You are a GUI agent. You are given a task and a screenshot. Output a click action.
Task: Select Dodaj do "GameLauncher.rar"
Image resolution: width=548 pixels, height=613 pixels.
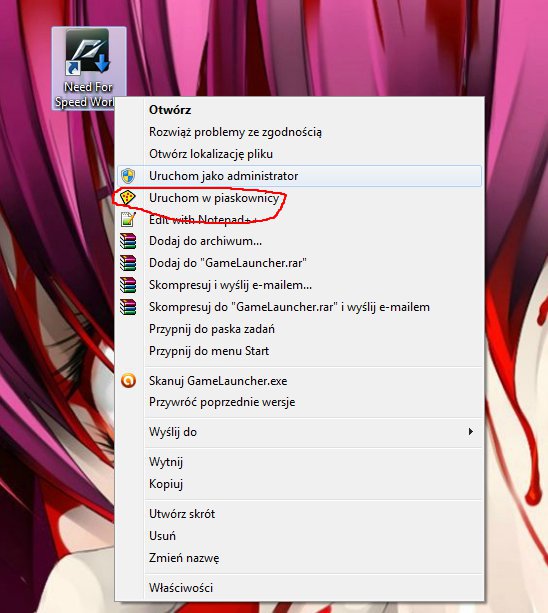coord(299,263)
